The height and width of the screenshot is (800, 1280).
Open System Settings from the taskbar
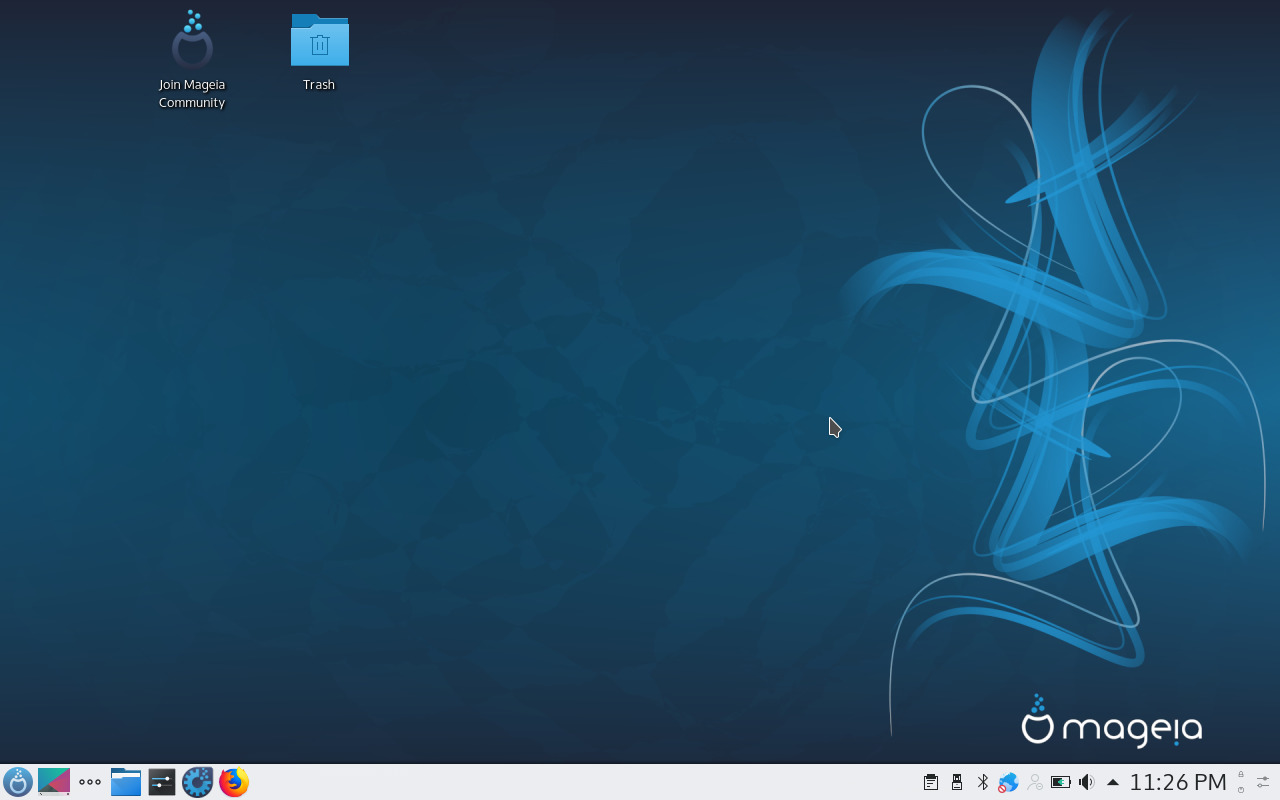[x=161, y=782]
